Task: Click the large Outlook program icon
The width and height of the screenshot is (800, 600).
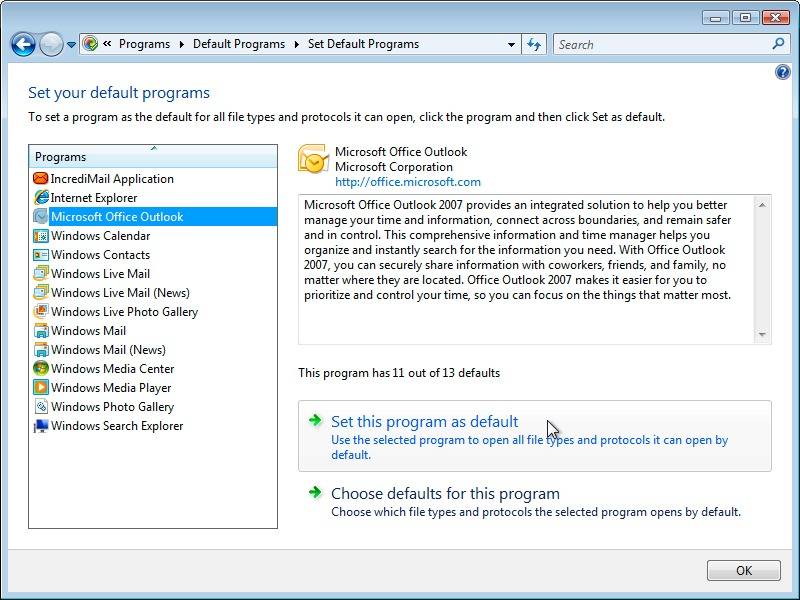Action: click(313, 159)
